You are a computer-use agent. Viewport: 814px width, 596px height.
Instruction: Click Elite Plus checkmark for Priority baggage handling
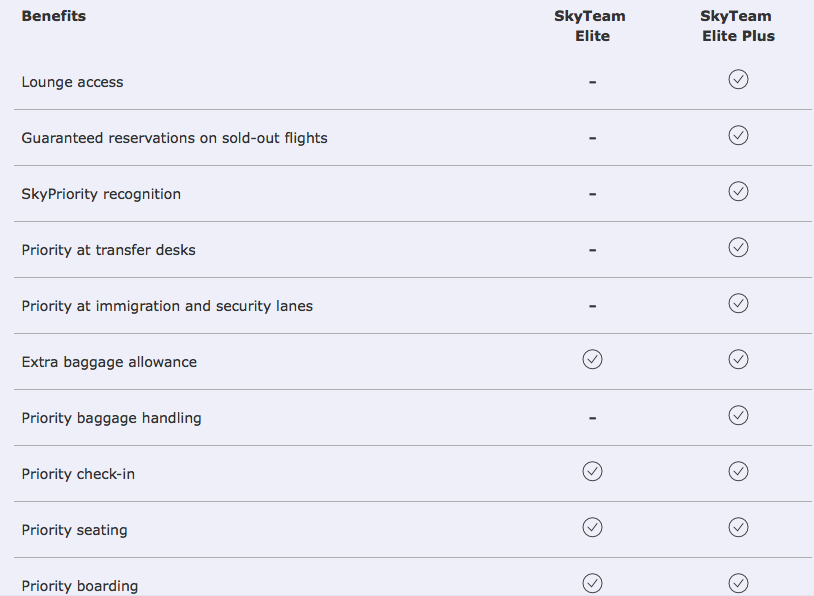pyautogui.click(x=738, y=415)
